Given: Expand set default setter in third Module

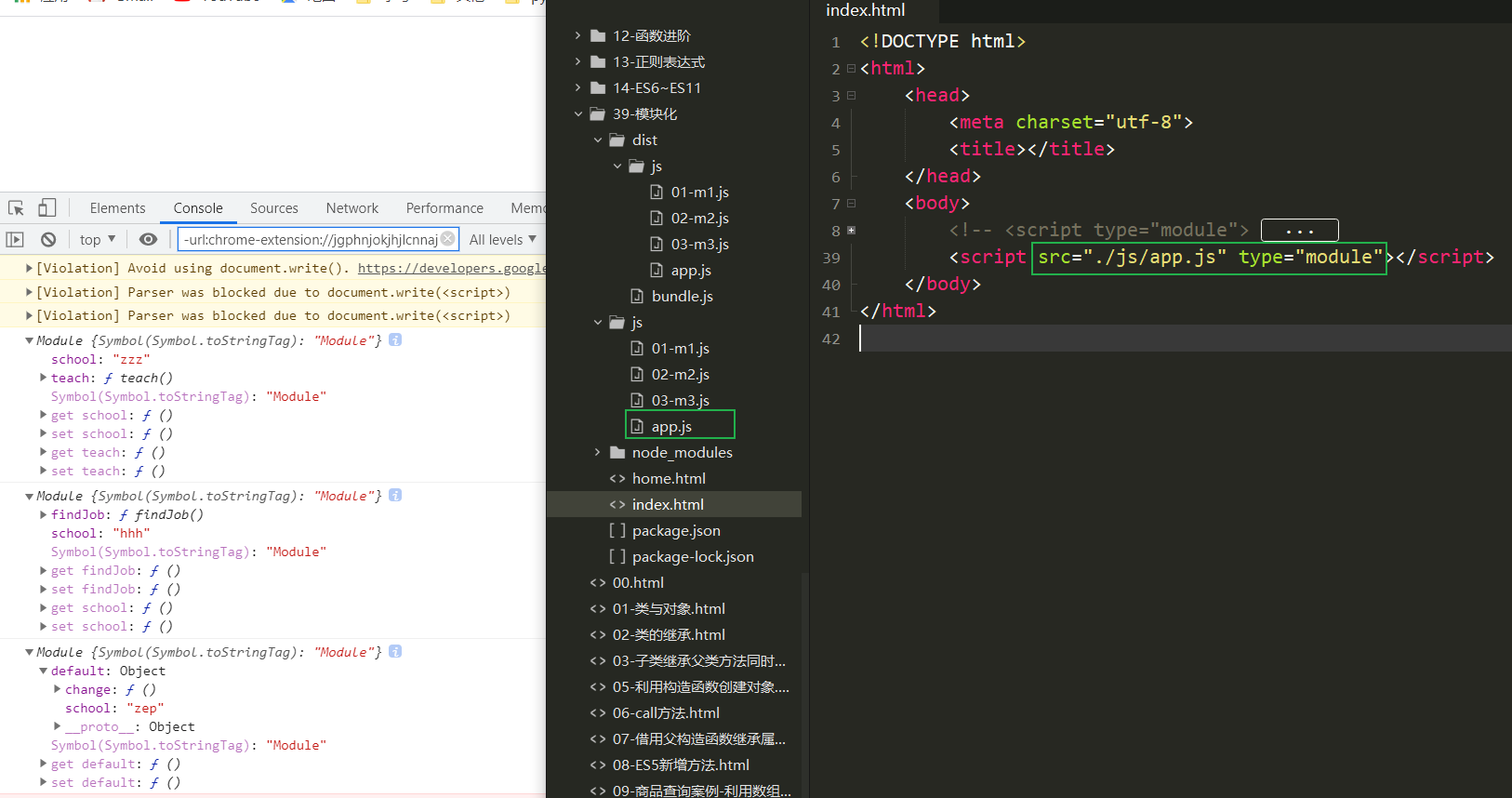Looking at the screenshot, I should tap(43, 782).
